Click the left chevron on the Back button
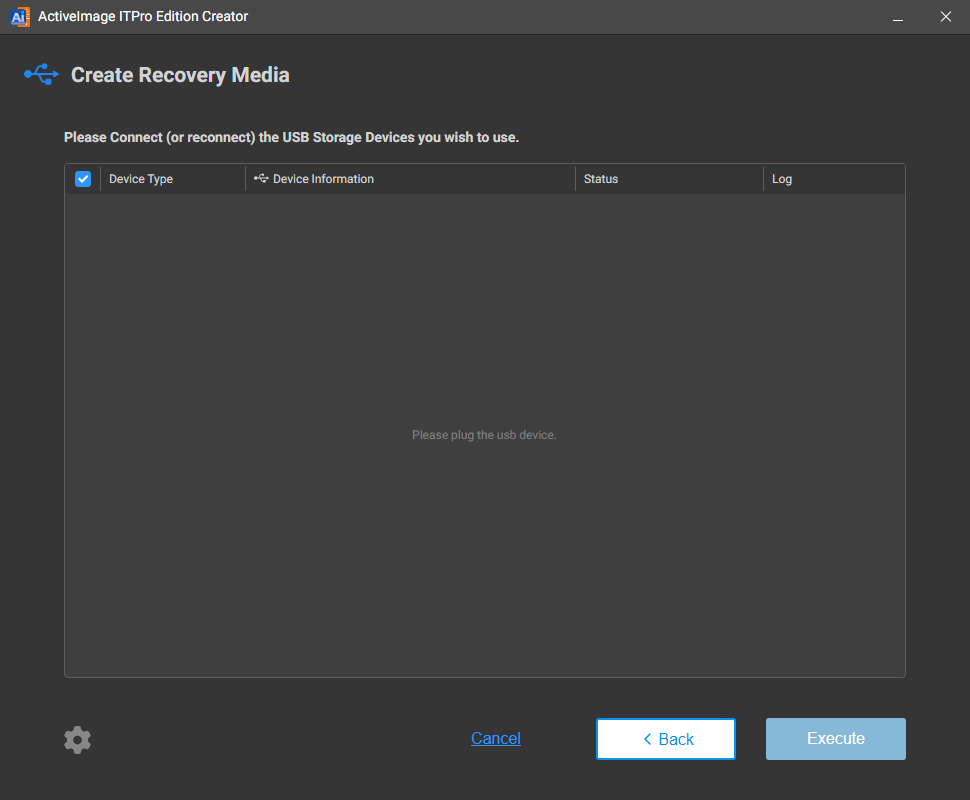The height and width of the screenshot is (800, 970). [x=647, y=739]
